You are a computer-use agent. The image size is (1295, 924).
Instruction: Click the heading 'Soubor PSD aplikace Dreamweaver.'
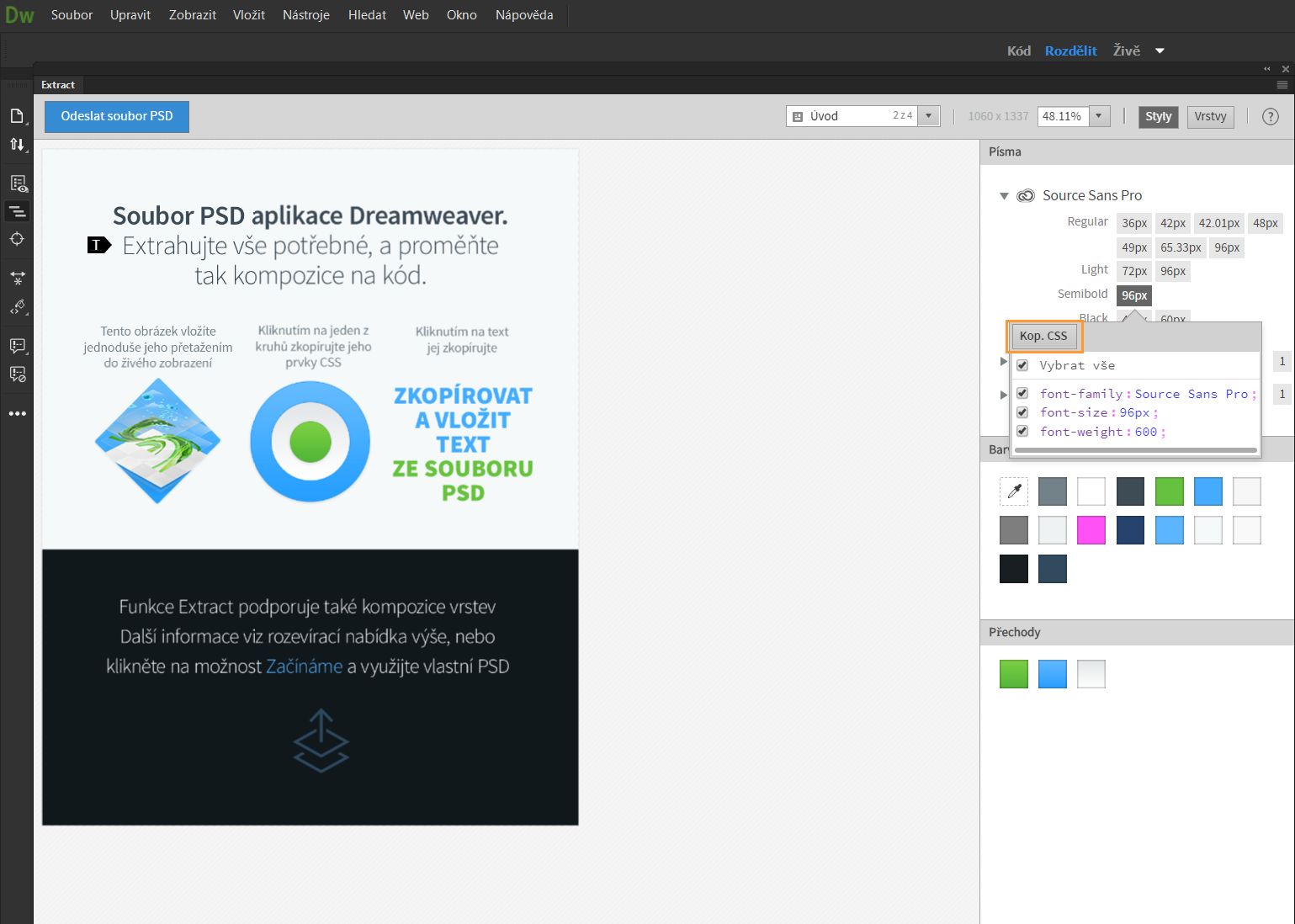click(310, 215)
